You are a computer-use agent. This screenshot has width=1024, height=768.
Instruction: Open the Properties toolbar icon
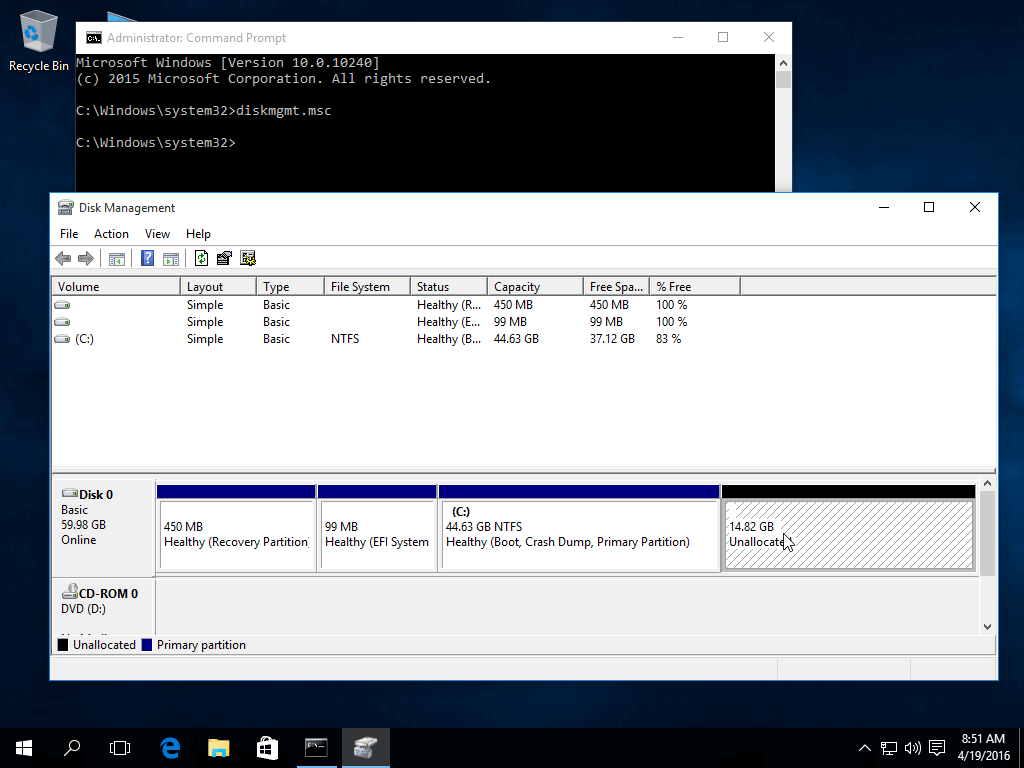click(x=224, y=258)
